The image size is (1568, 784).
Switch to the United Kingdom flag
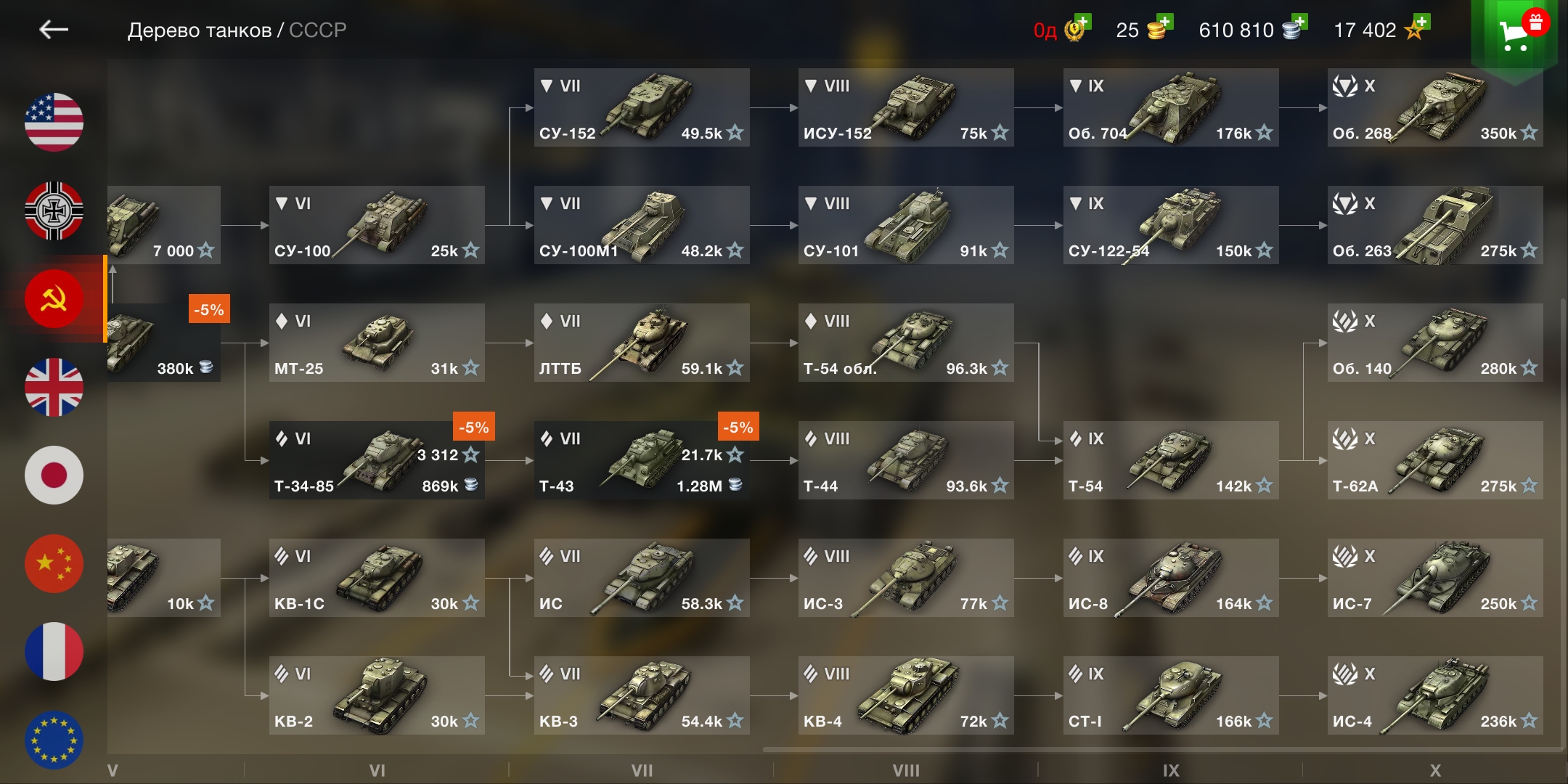[x=54, y=387]
